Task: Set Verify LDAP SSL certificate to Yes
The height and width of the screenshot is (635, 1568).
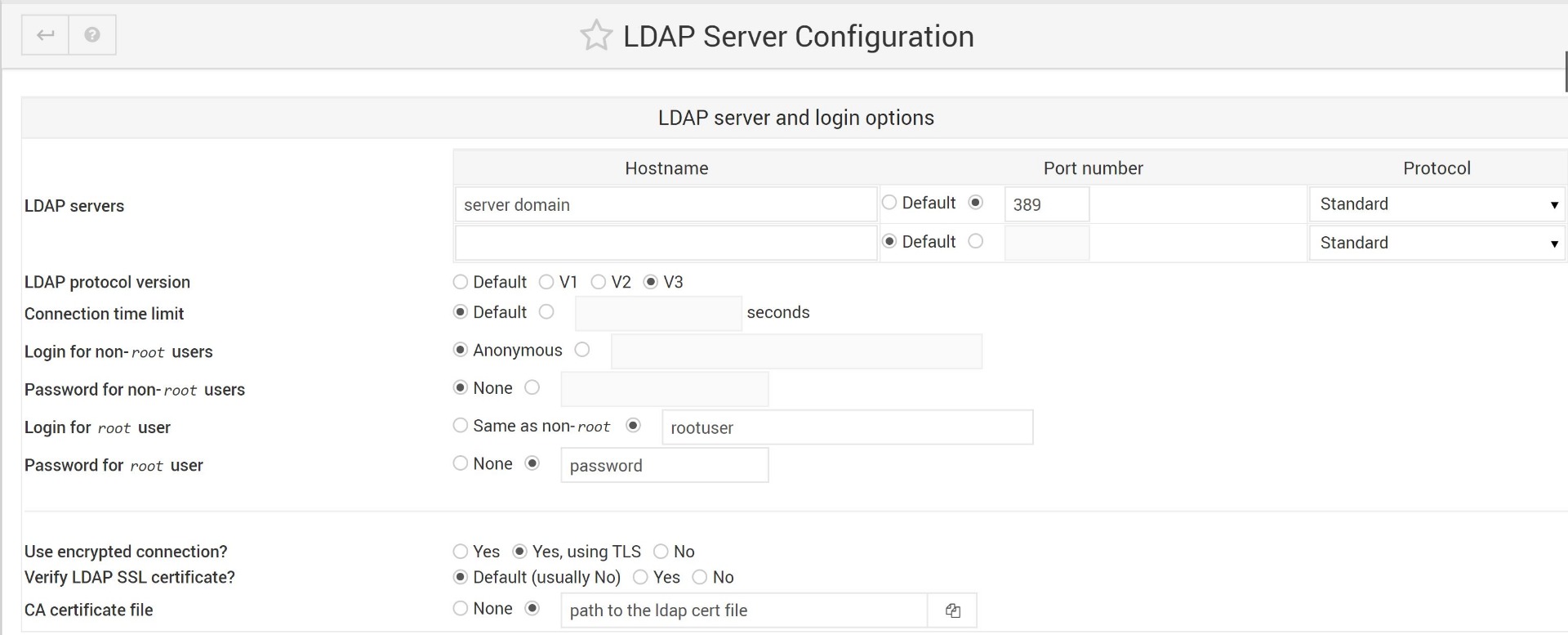Action: [640, 578]
